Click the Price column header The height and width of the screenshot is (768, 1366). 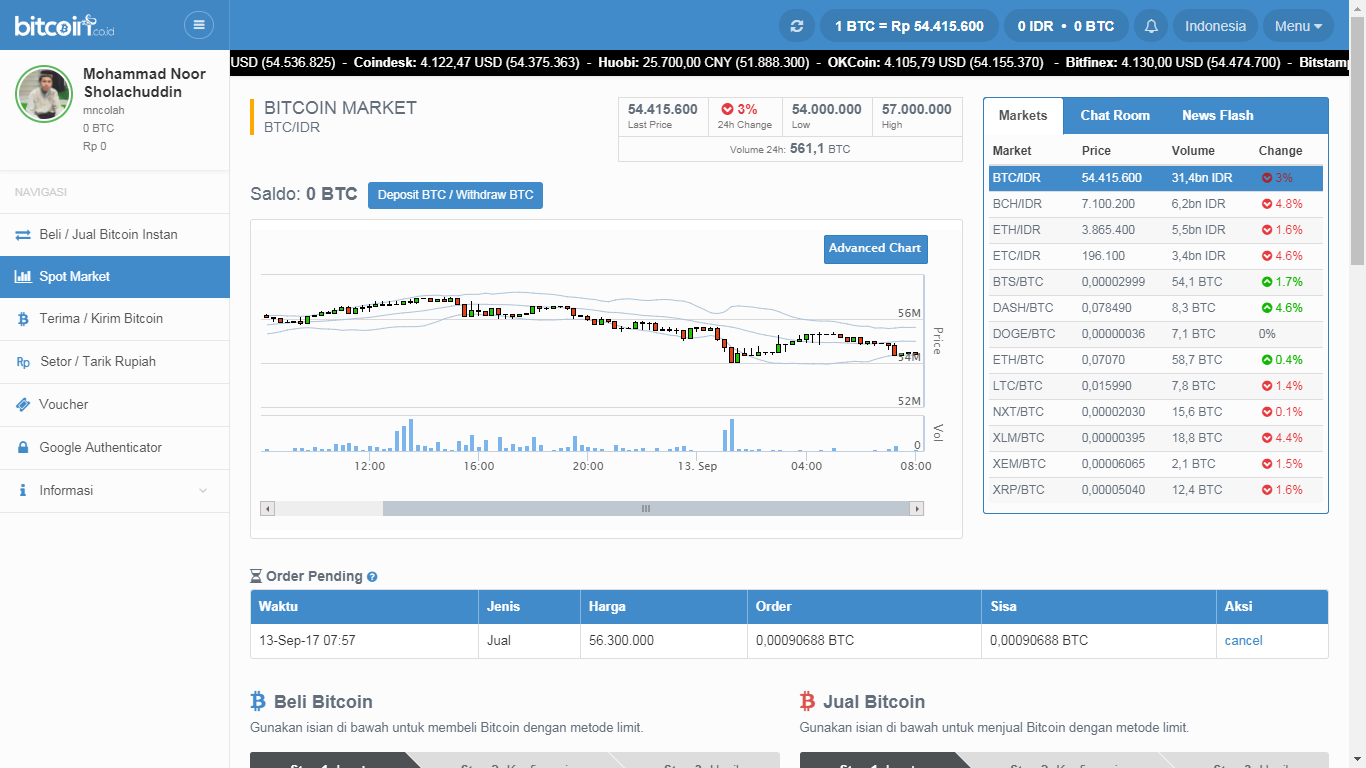point(1096,151)
